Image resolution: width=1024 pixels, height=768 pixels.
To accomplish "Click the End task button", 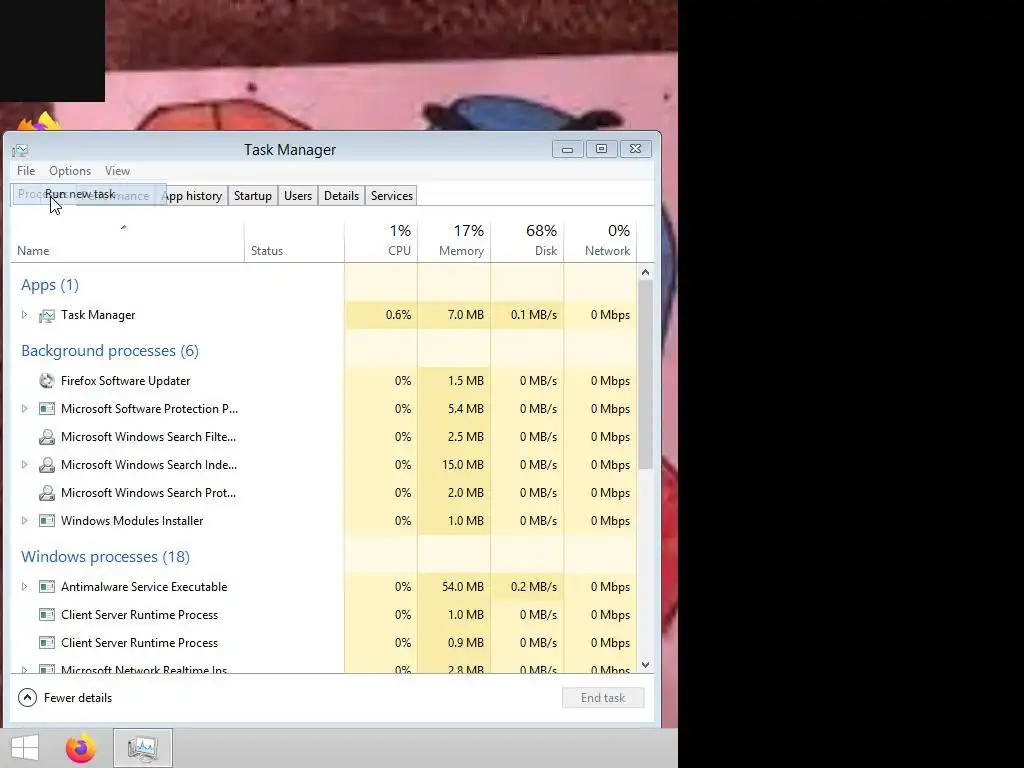I will pyautogui.click(x=603, y=697).
